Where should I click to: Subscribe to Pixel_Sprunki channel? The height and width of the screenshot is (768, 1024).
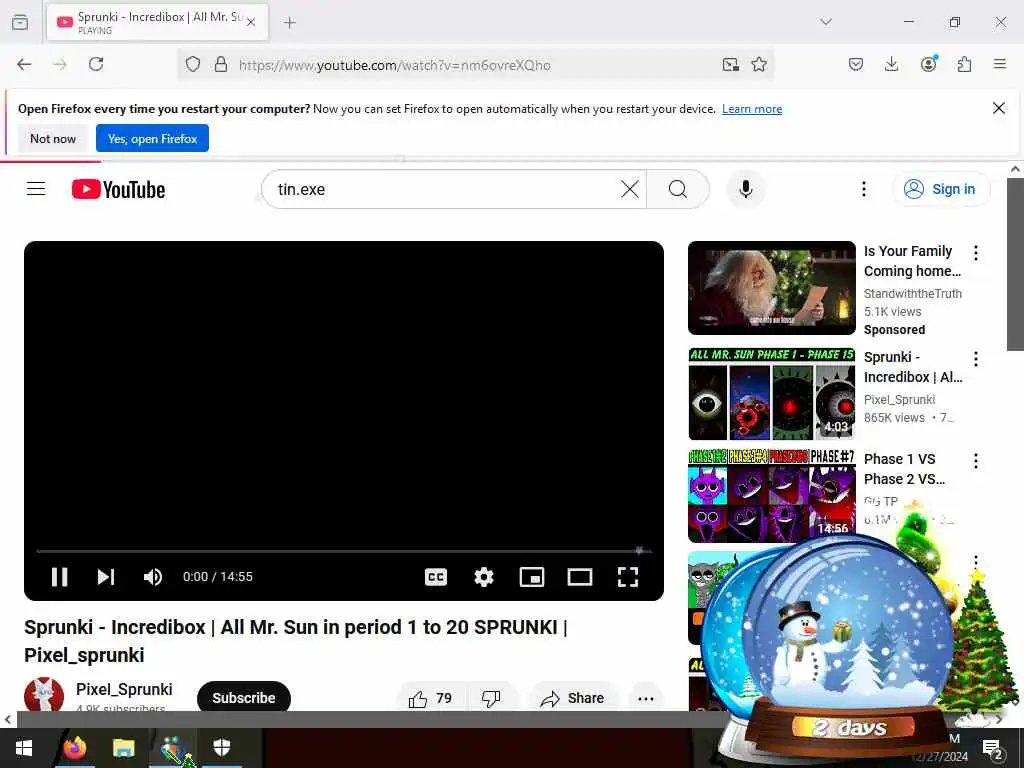pos(244,697)
